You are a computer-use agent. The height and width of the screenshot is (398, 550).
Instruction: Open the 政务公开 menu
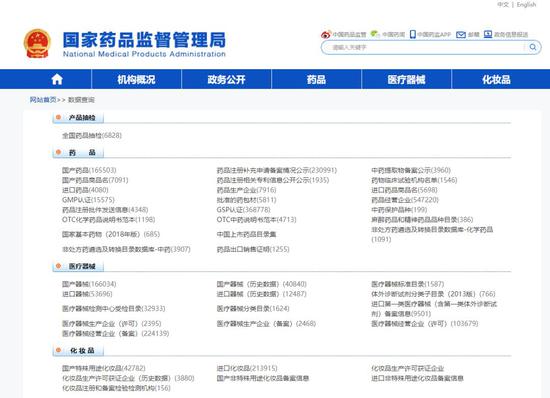pos(227,80)
